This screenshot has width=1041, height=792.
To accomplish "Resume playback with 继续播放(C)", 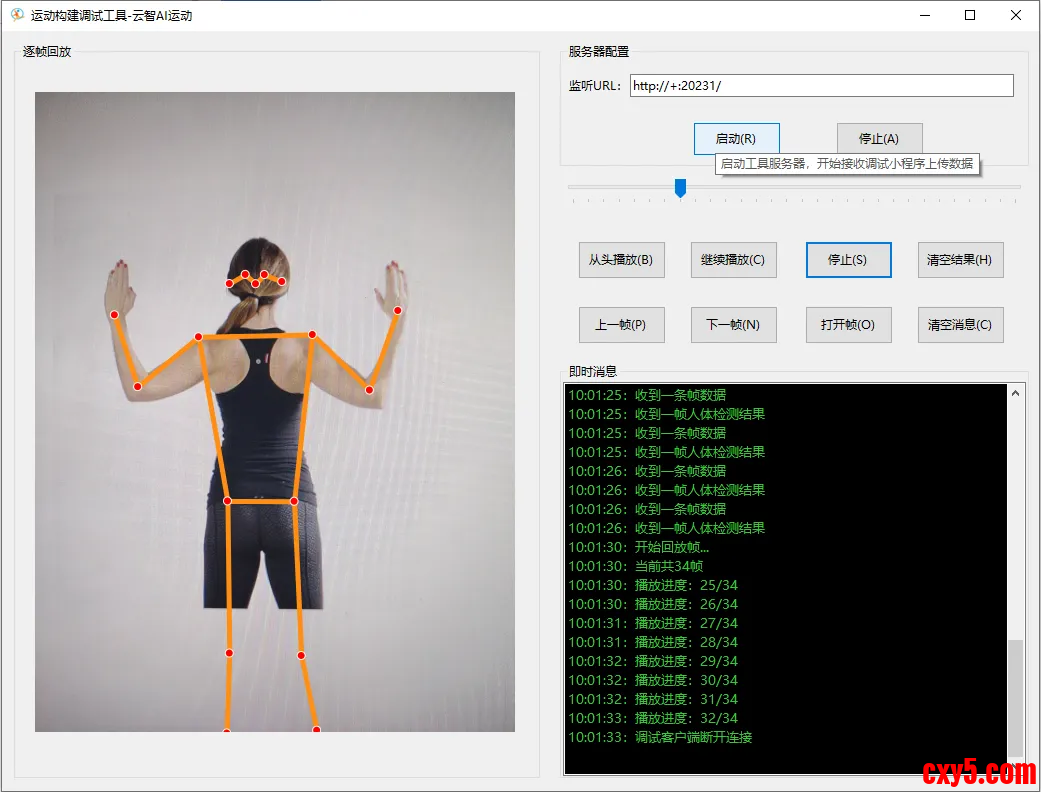I will pos(733,260).
